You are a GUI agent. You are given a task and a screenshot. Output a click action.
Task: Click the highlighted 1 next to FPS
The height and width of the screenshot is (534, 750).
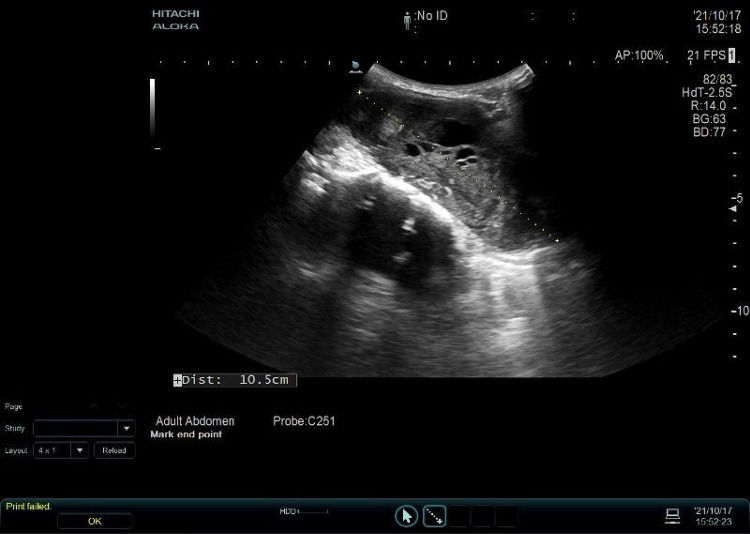coord(731,56)
